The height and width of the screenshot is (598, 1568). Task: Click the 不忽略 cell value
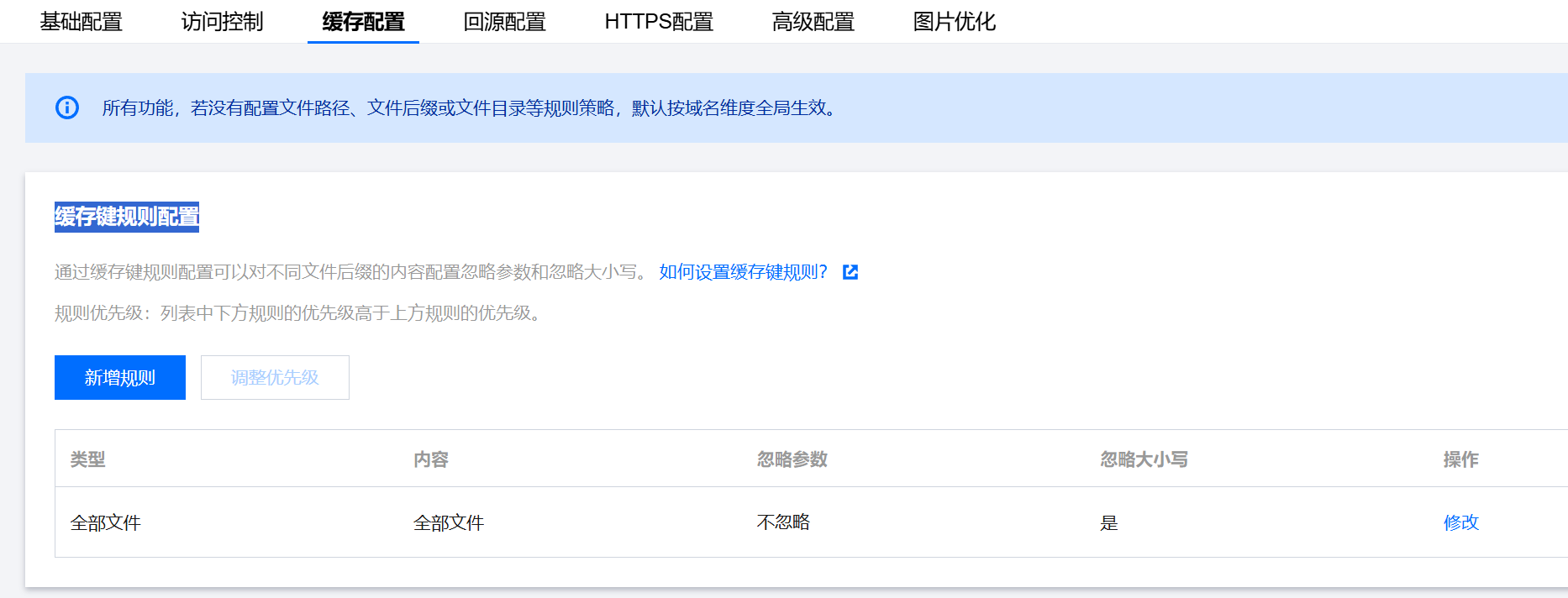point(783,522)
